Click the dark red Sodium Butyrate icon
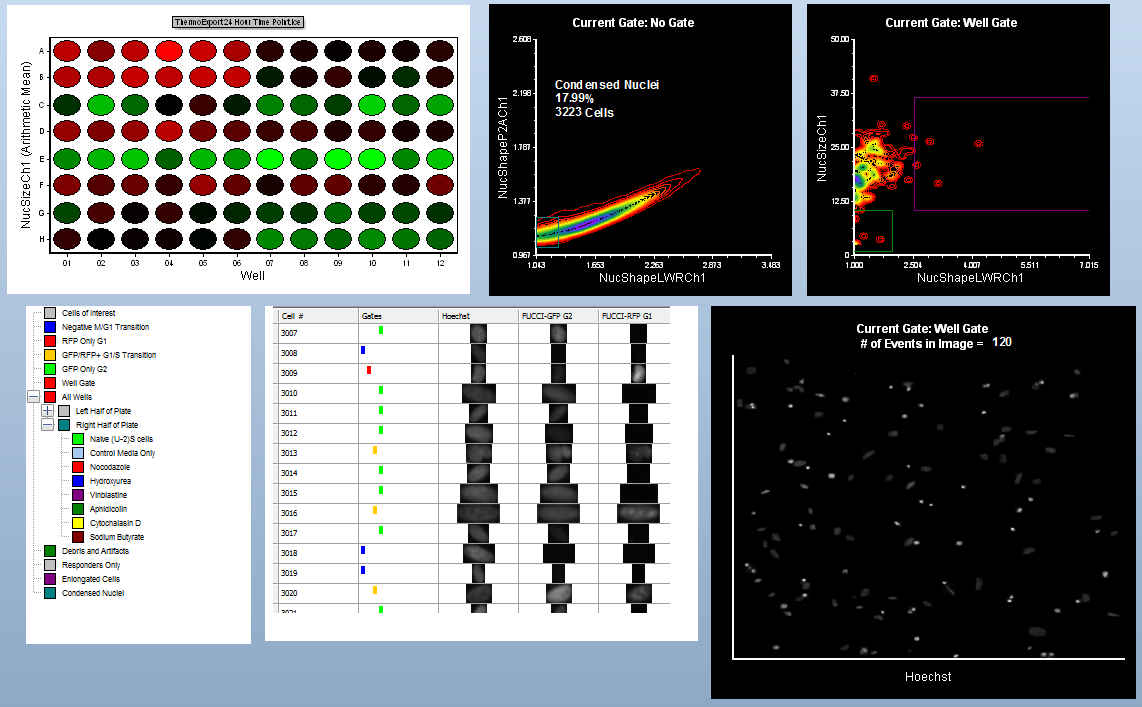 (77, 537)
